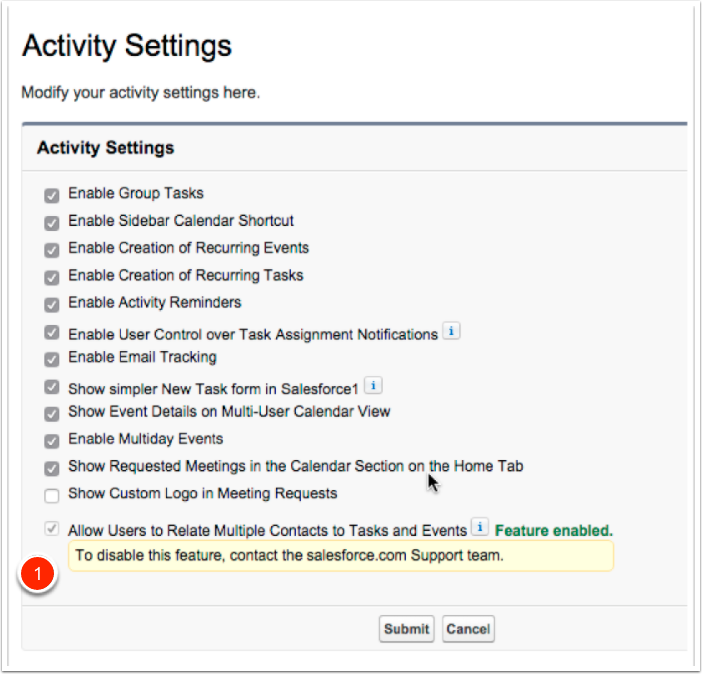702x674 pixels.
Task: Uncheck Enable Email Tracking
Action: (51, 358)
